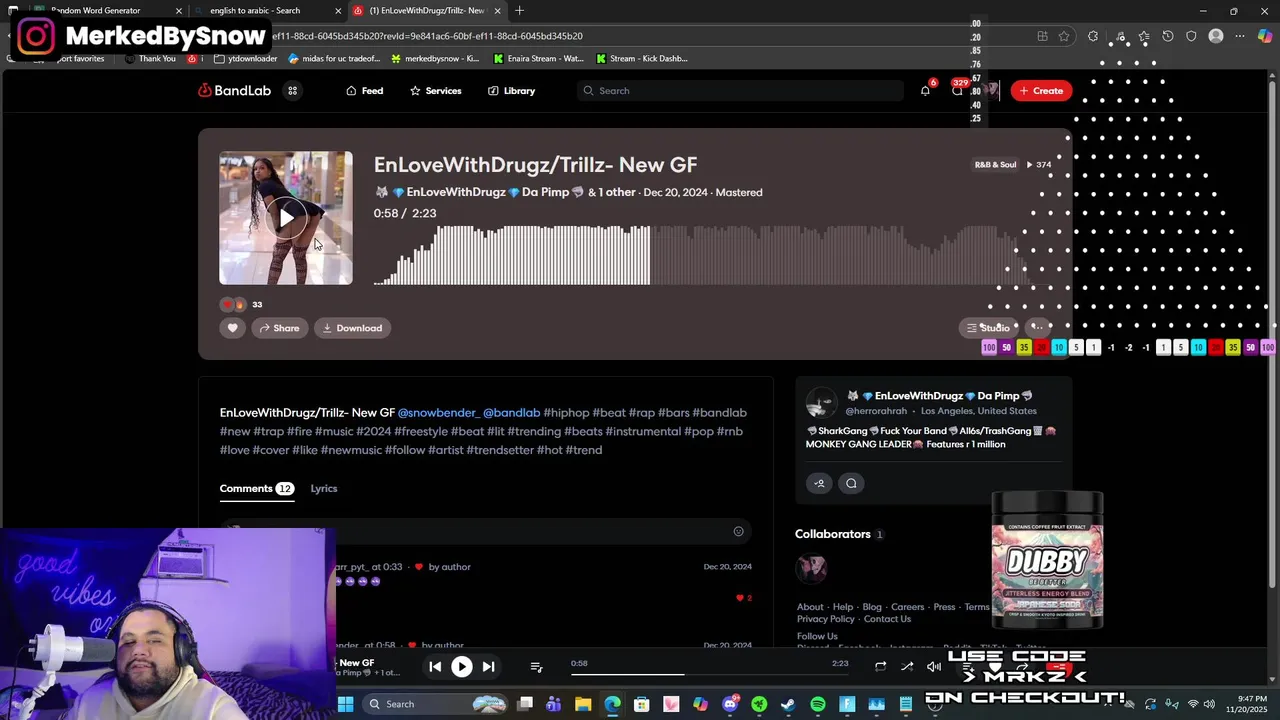Bookmark this page with the star icon

1064,36
